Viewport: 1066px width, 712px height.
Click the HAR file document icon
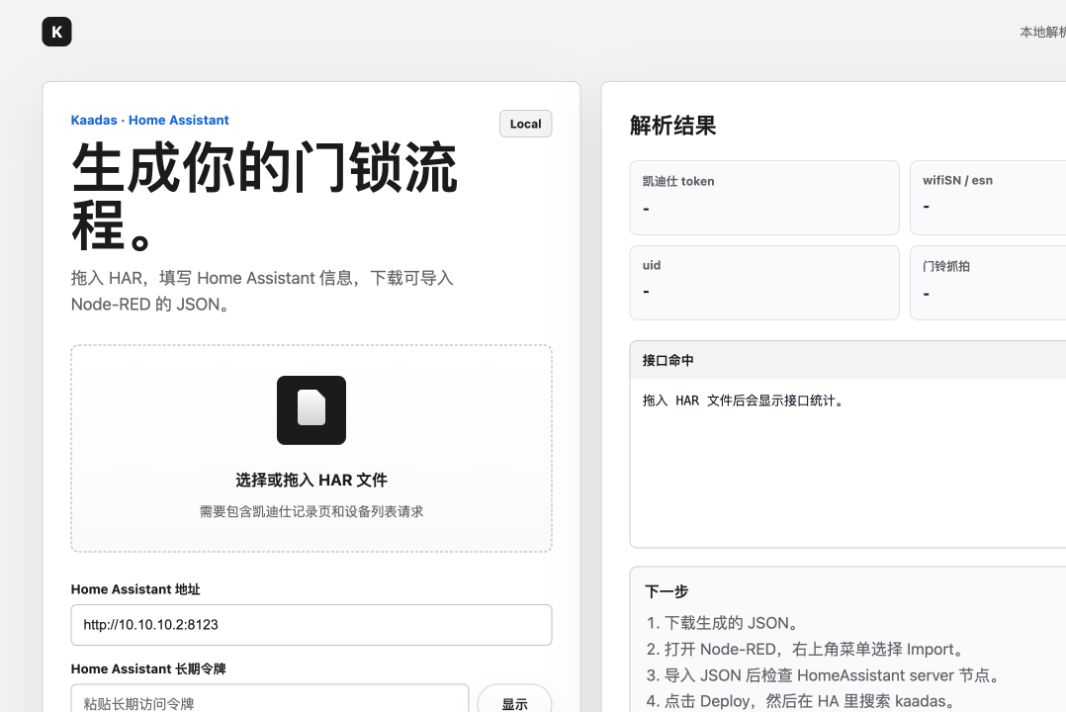[311, 410]
